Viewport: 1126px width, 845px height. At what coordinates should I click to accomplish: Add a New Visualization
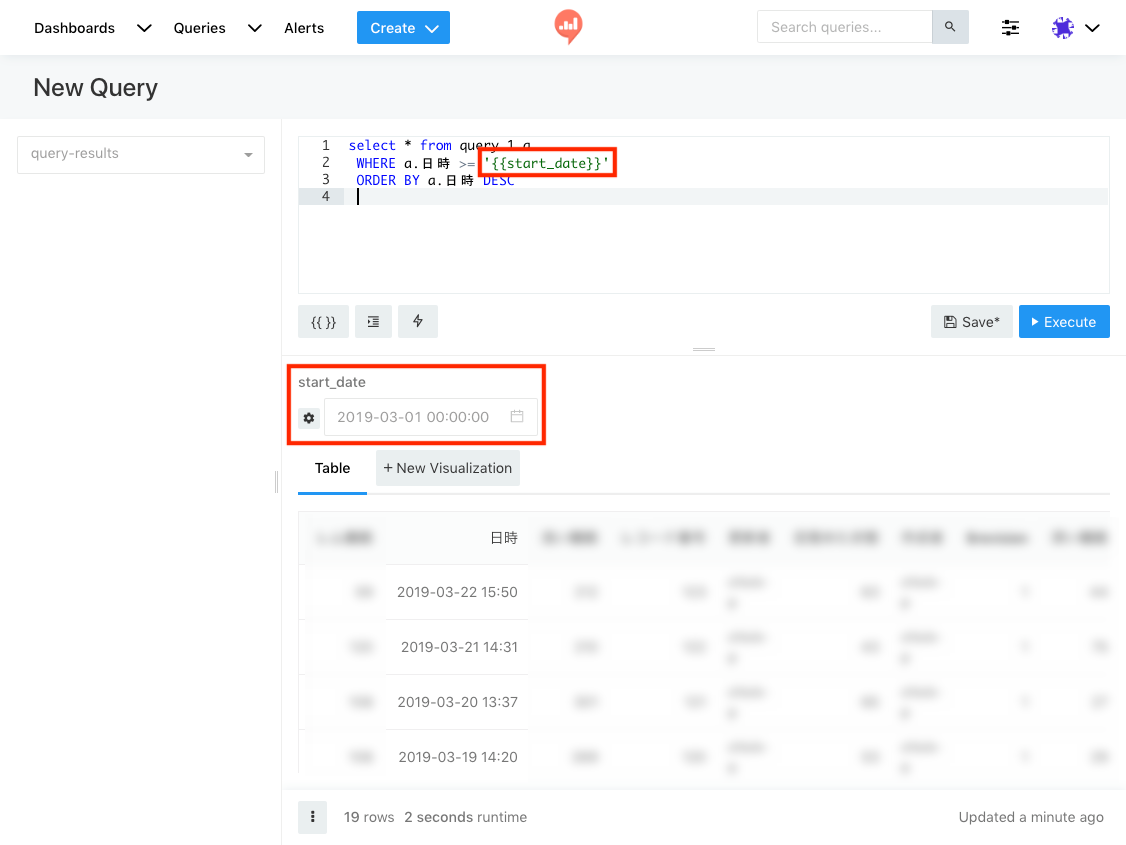click(448, 468)
